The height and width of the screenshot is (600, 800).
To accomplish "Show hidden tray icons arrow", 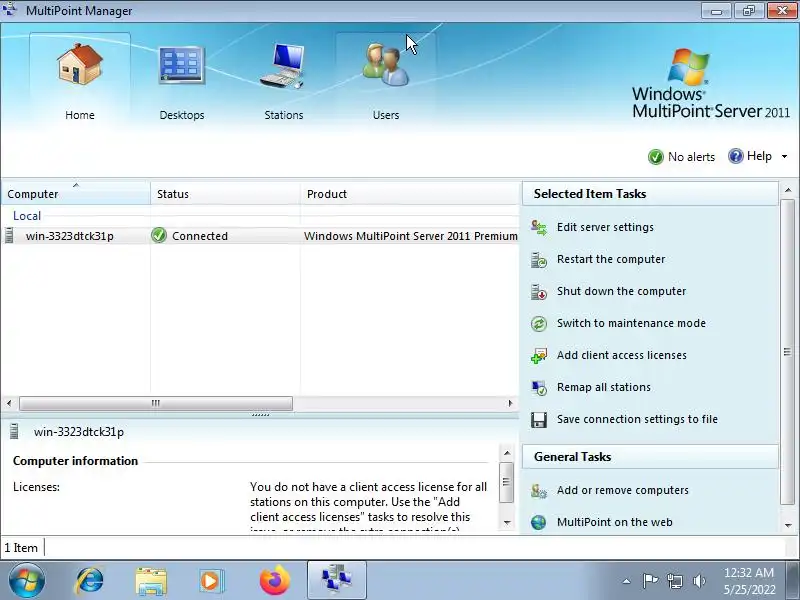I will pos(627,581).
